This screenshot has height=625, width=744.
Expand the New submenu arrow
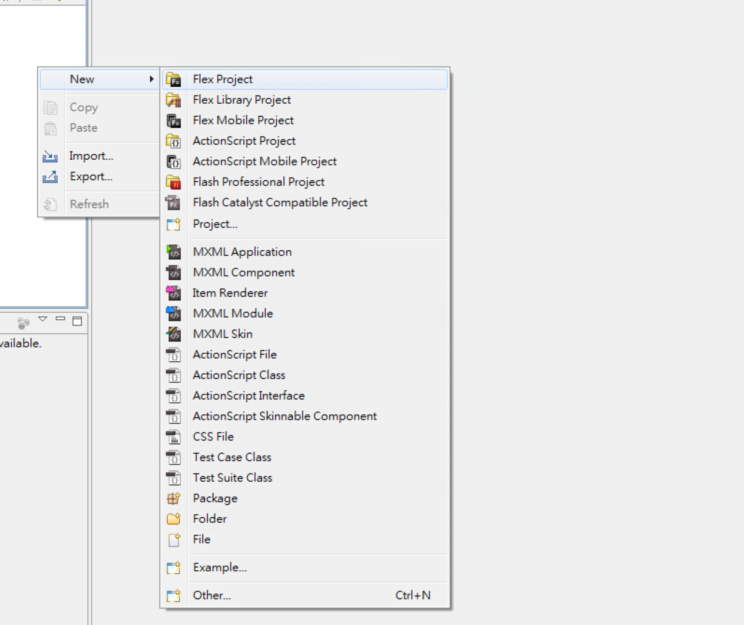pyautogui.click(x=151, y=79)
